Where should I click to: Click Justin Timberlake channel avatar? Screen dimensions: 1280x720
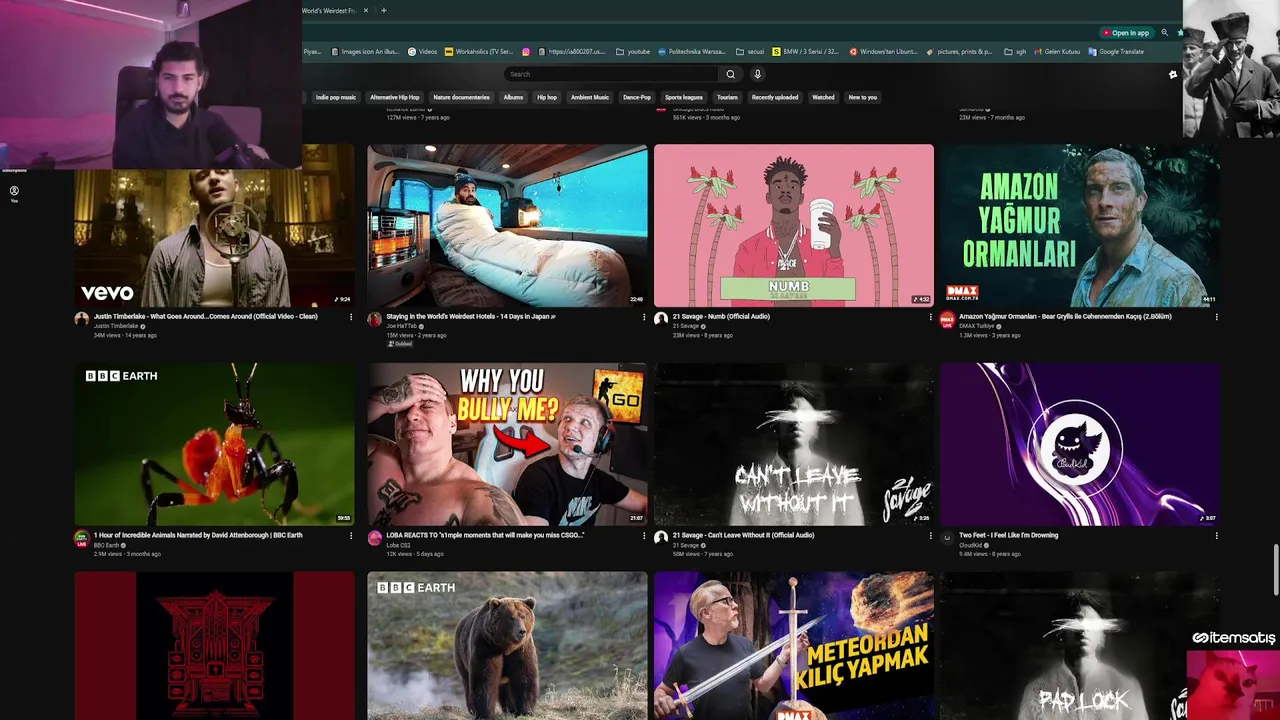[81, 319]
